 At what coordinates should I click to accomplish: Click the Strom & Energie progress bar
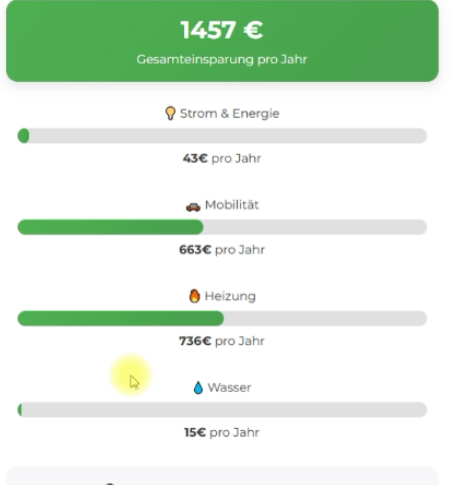(222, 136)
